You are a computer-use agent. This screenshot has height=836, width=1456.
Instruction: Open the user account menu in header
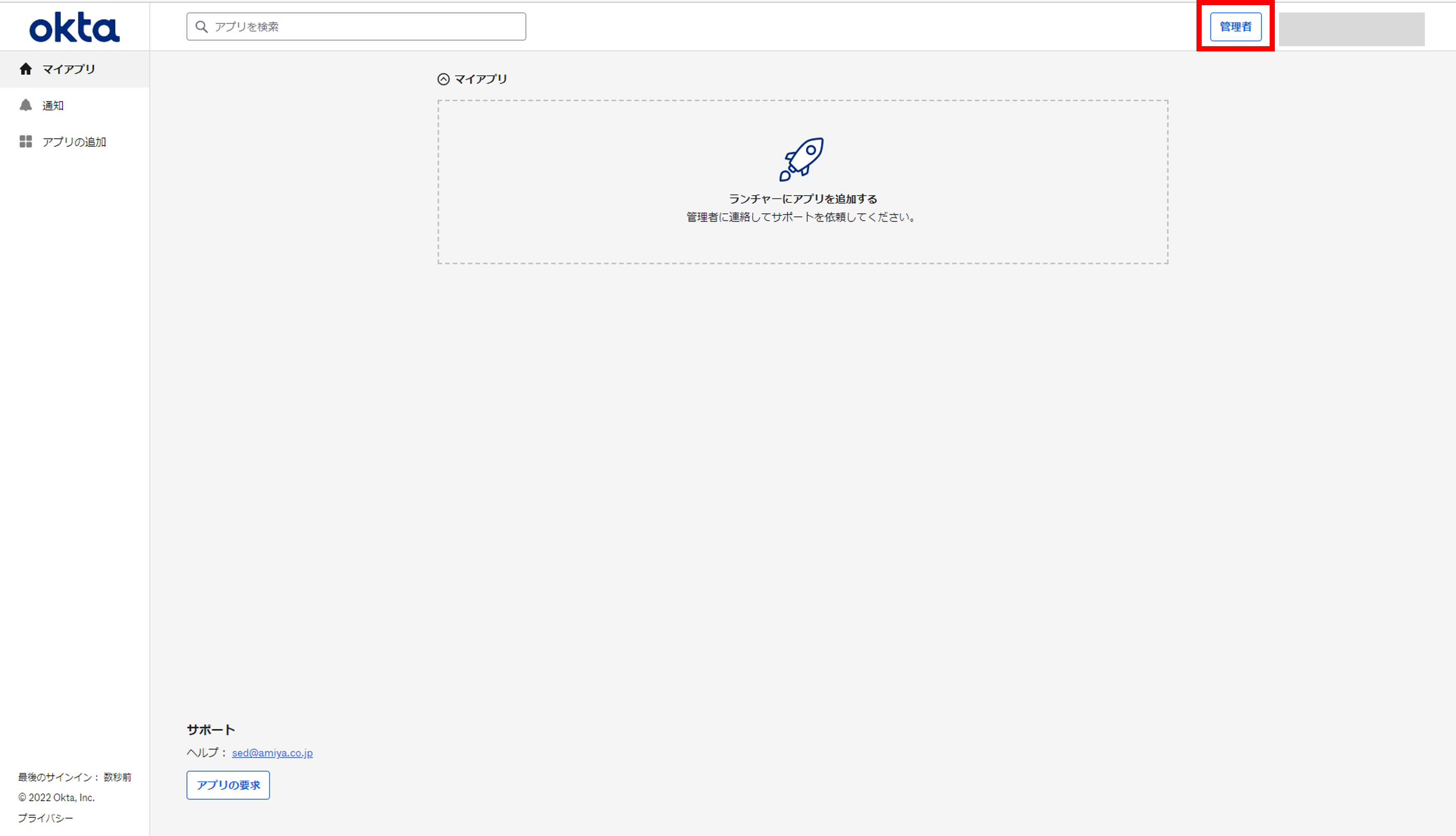pyautogui.click(x=1352, y=29)
